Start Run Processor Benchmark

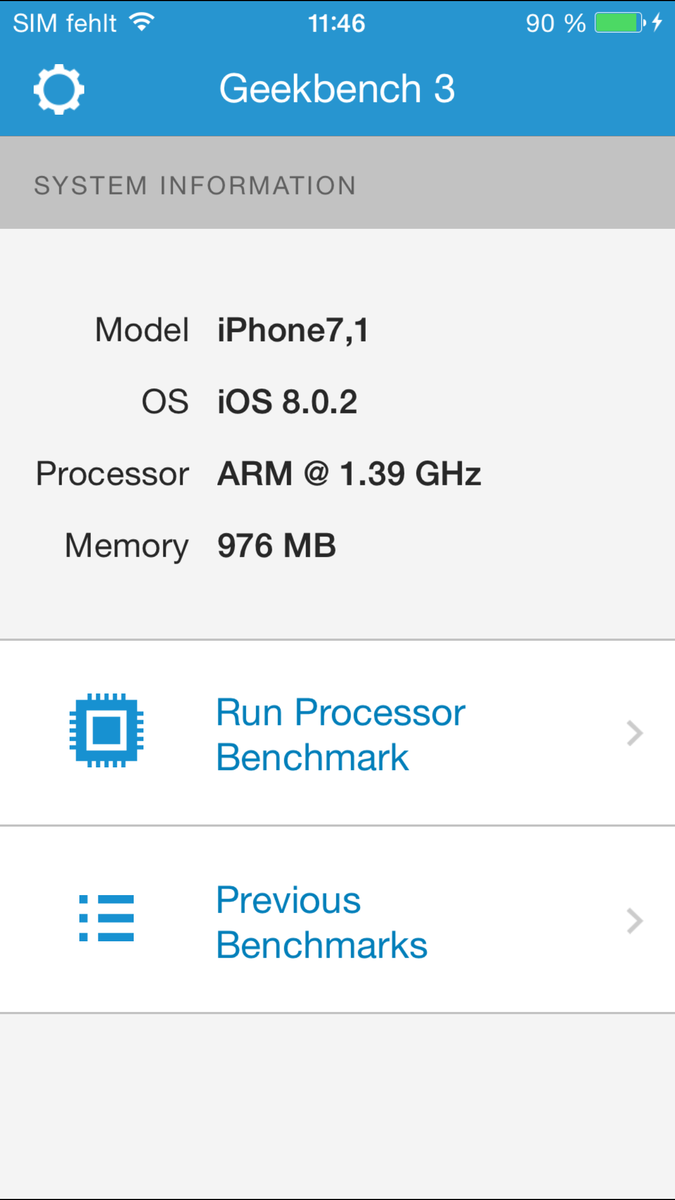[x=341, y=734]
